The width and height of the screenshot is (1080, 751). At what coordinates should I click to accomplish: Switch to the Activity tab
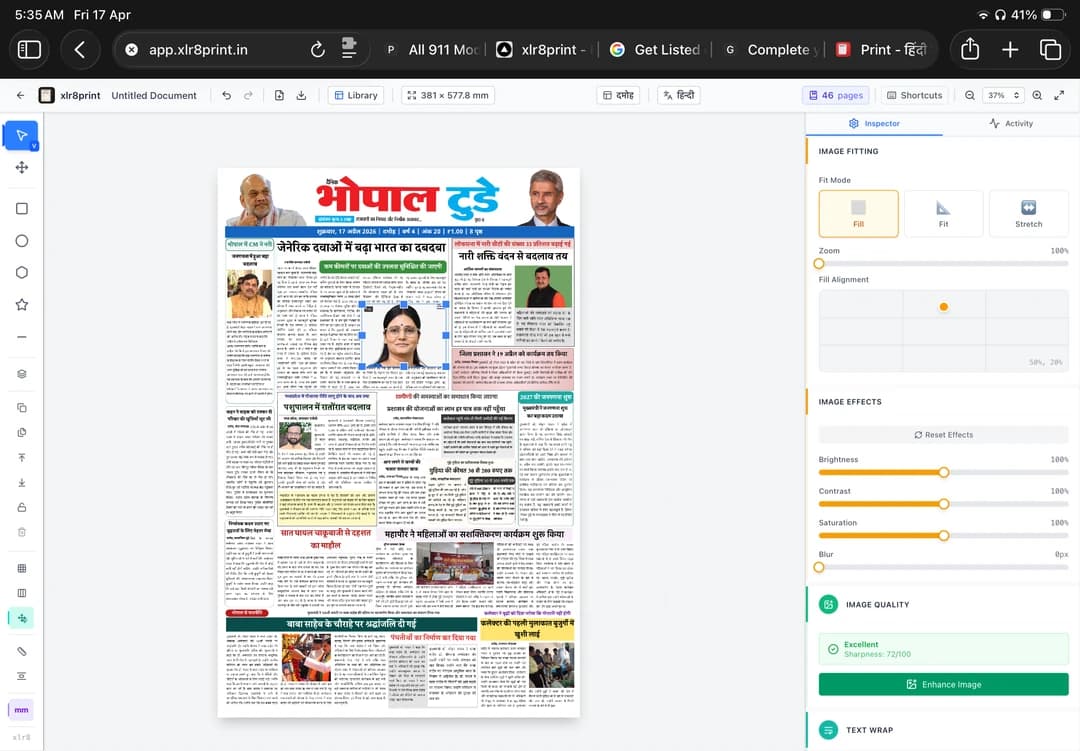(x=1012, y=123)
